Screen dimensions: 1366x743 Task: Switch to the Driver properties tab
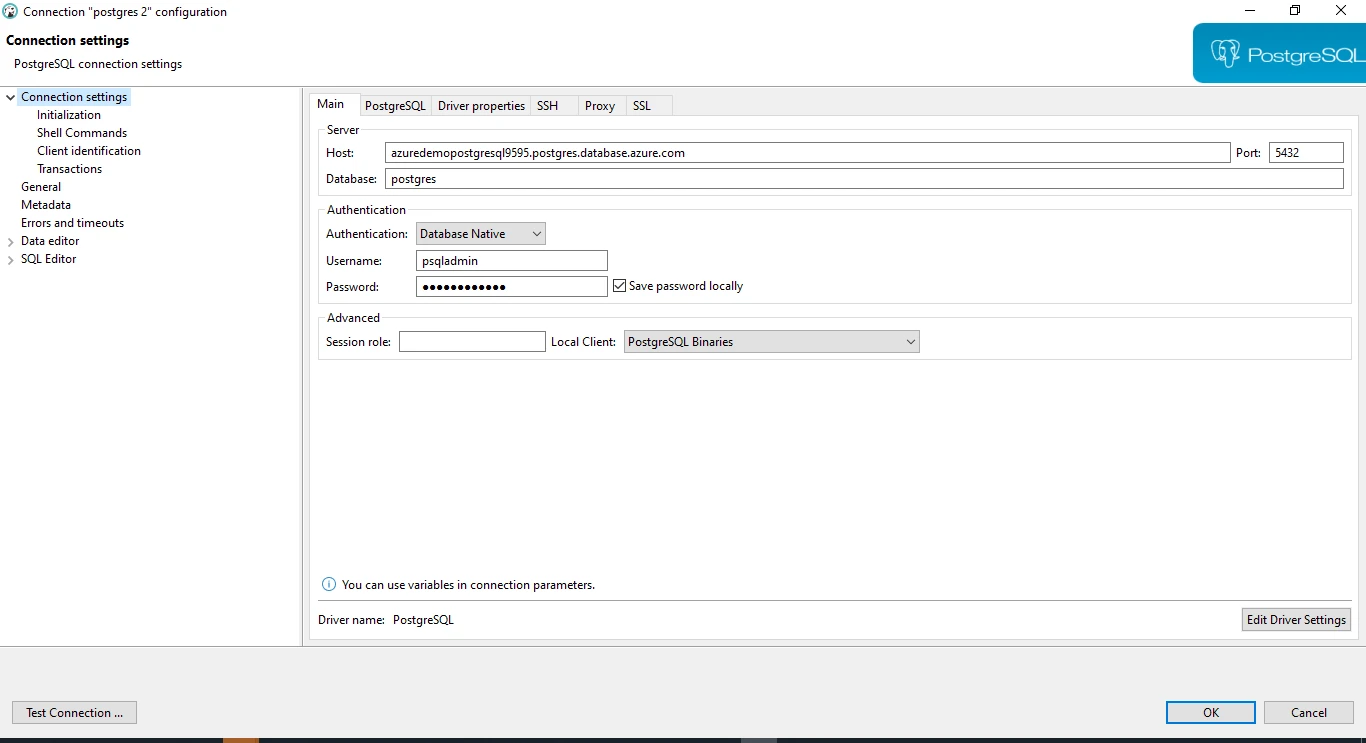point(481,105)
